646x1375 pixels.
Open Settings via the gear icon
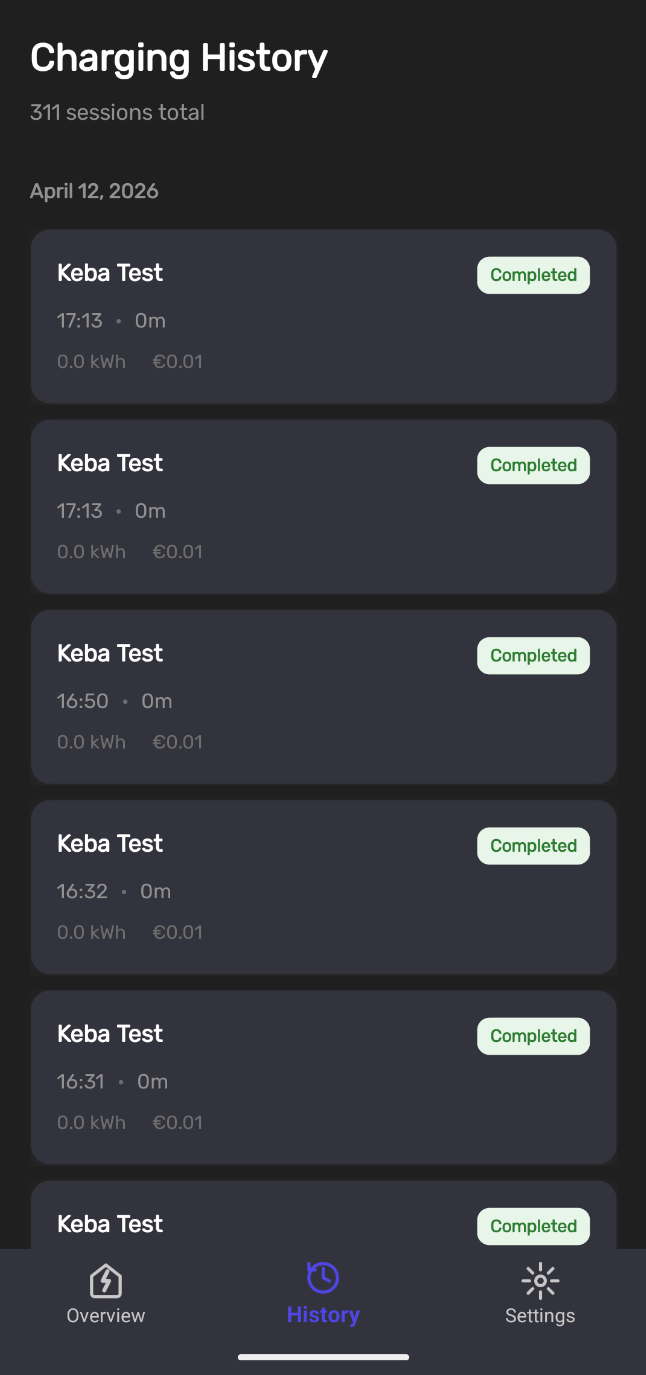coord(540,1280)
